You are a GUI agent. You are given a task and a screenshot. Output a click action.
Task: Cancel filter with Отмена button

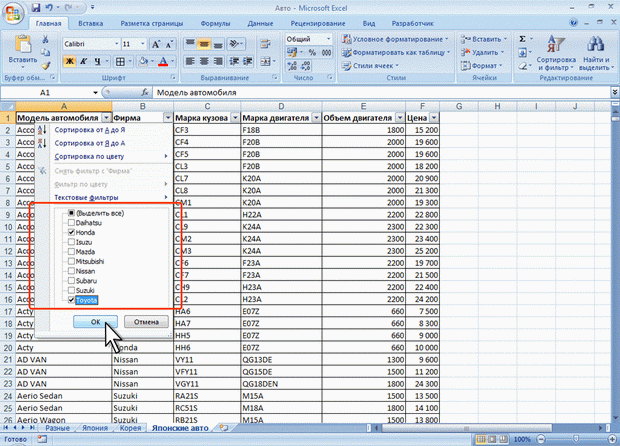point(146,322)
